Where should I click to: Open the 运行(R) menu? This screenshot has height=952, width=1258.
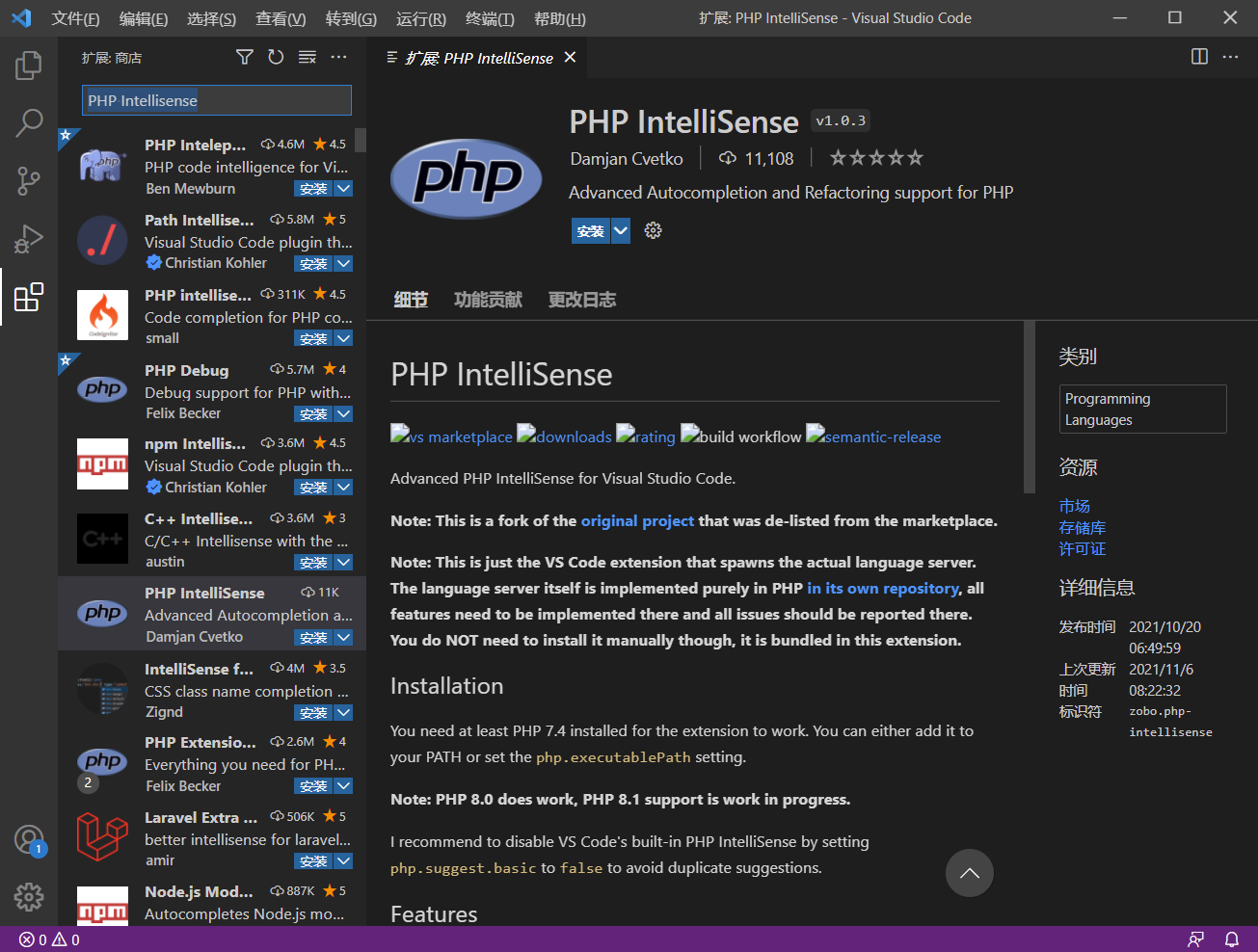[x=421, y=18]
